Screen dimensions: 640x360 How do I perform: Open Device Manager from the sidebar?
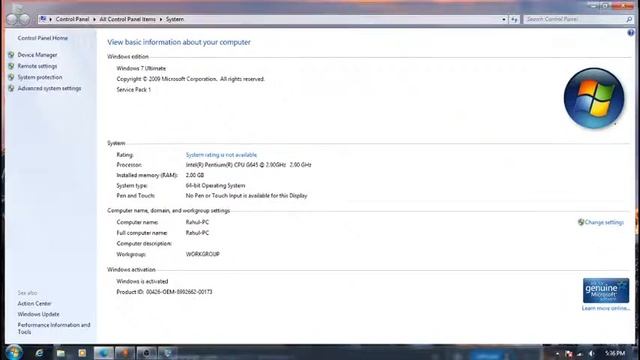(x=37, y=55)
